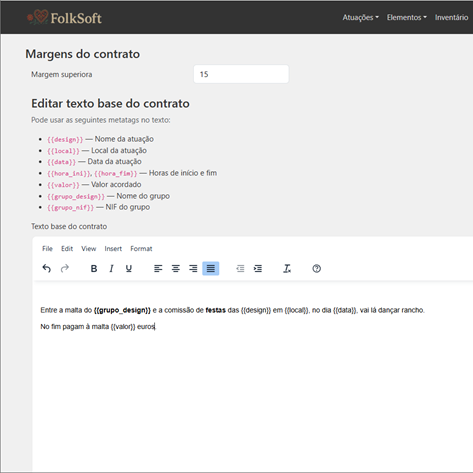
Task: Go to Inventário page
Action: [x=451, y=17]
